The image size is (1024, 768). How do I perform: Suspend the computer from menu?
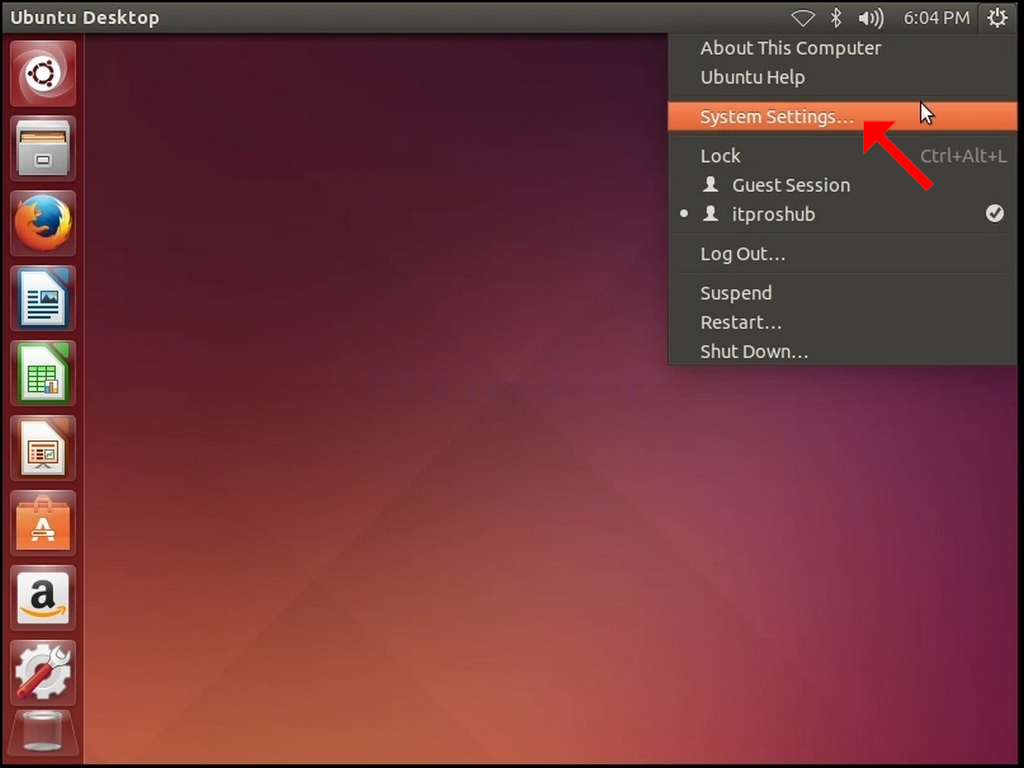tap(842, 293)
